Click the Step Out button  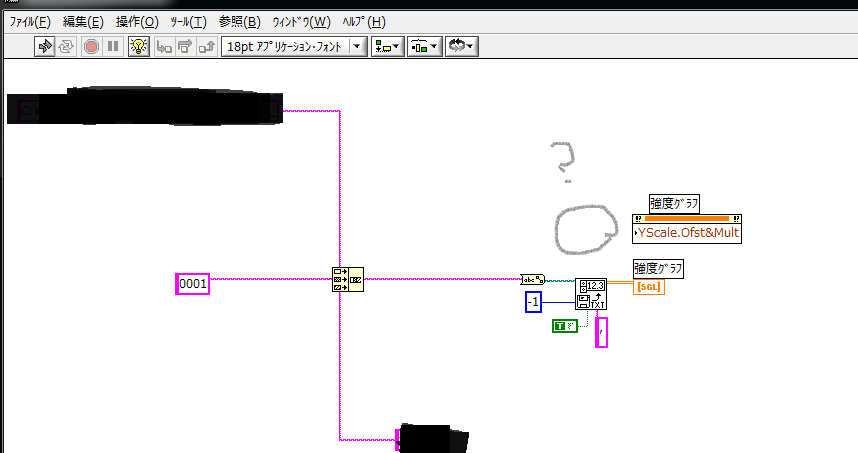[x=207, y=47]
